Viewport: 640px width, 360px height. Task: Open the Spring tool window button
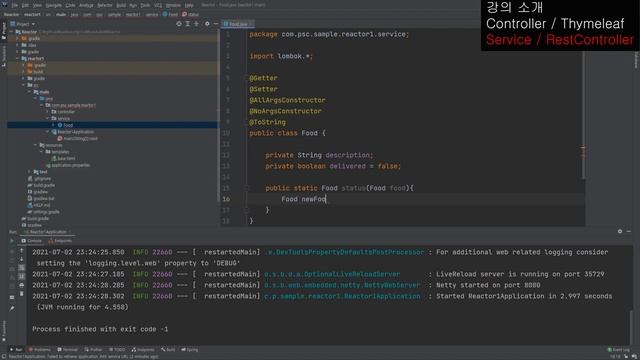point(190,350)
